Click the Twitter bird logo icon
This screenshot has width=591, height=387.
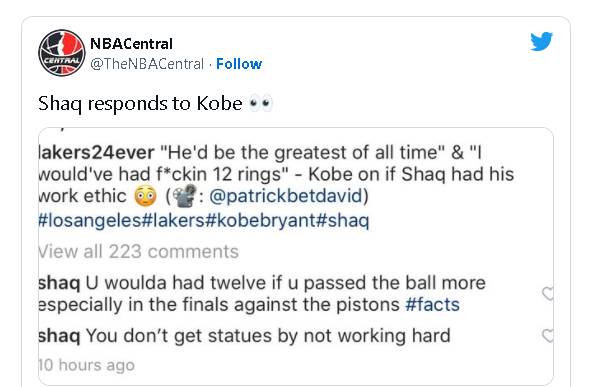[541, 41]
